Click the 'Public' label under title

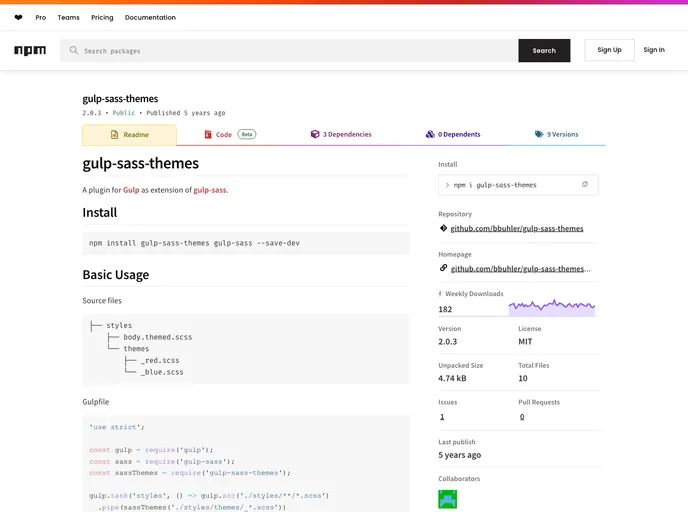pyautogui.click(x=124, y=113)
